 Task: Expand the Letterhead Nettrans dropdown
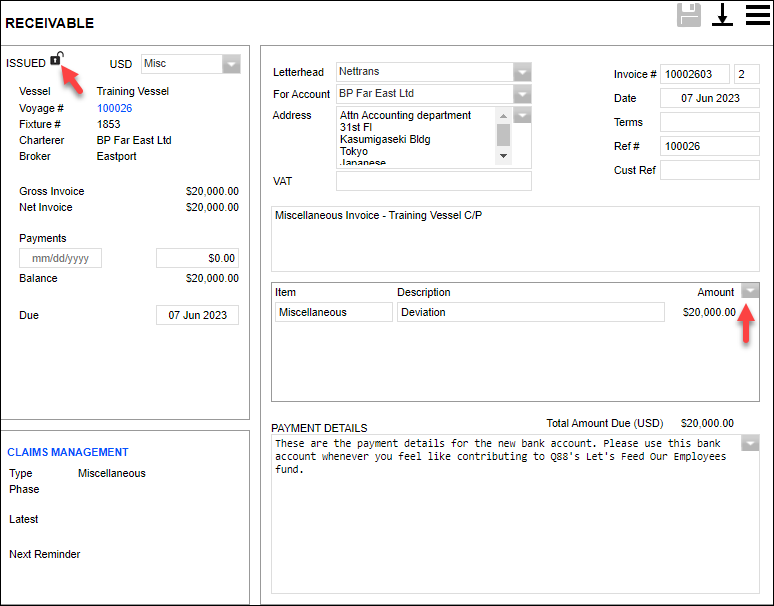click(522, 72)
